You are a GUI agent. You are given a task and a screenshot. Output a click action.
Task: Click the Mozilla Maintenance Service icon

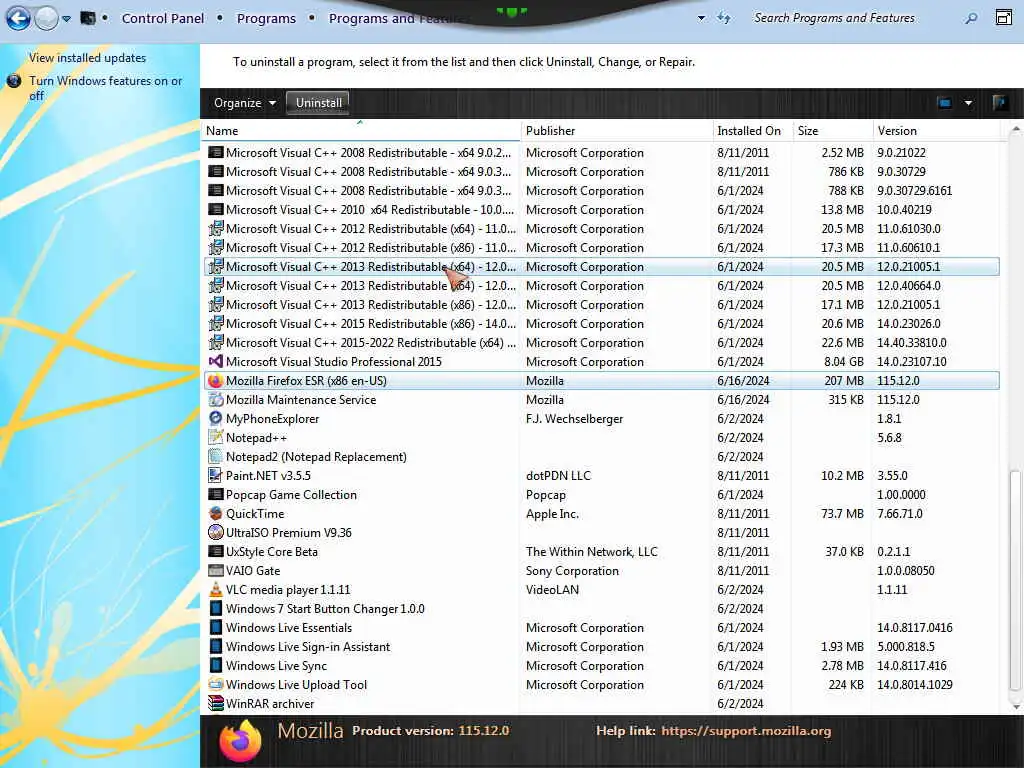coord(216,399)
